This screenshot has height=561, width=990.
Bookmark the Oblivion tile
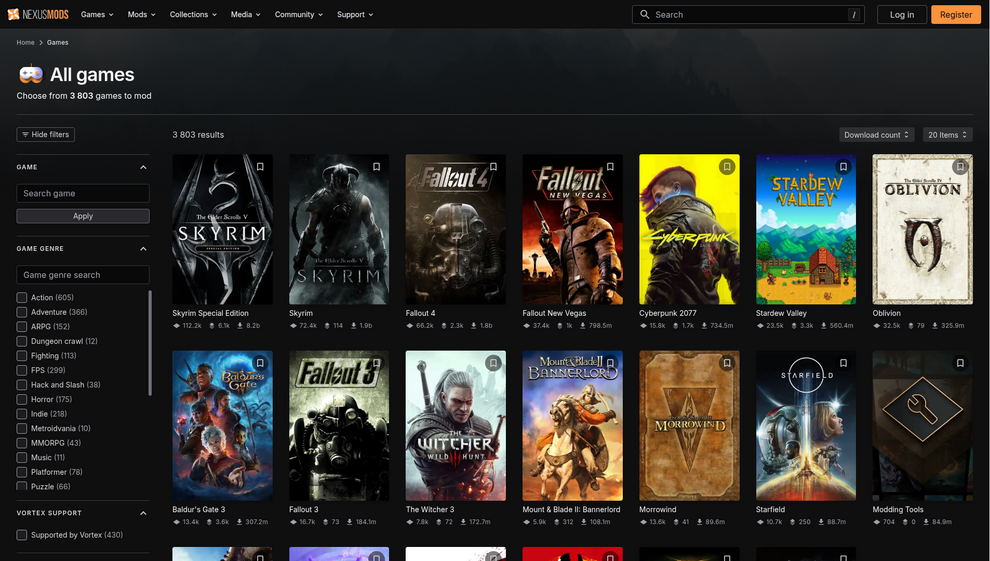(x=960, y=167)
